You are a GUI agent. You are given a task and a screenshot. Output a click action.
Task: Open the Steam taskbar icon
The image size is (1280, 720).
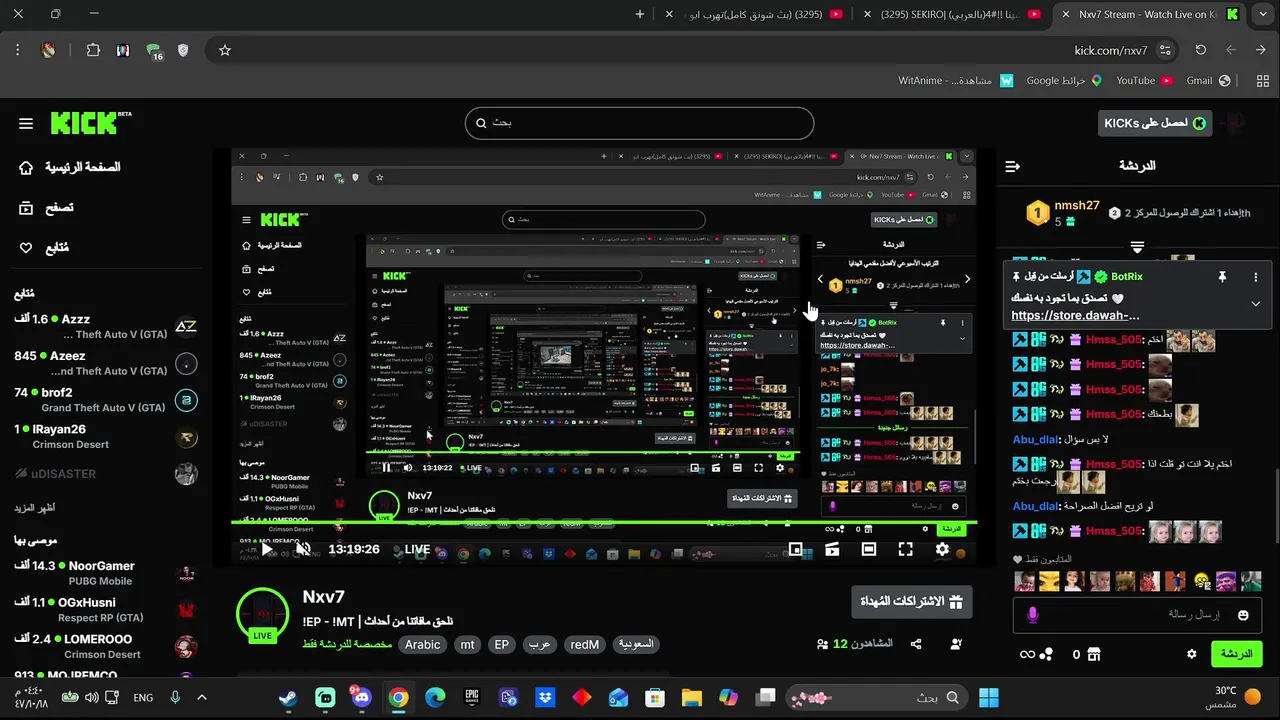[x=288, y=697]
